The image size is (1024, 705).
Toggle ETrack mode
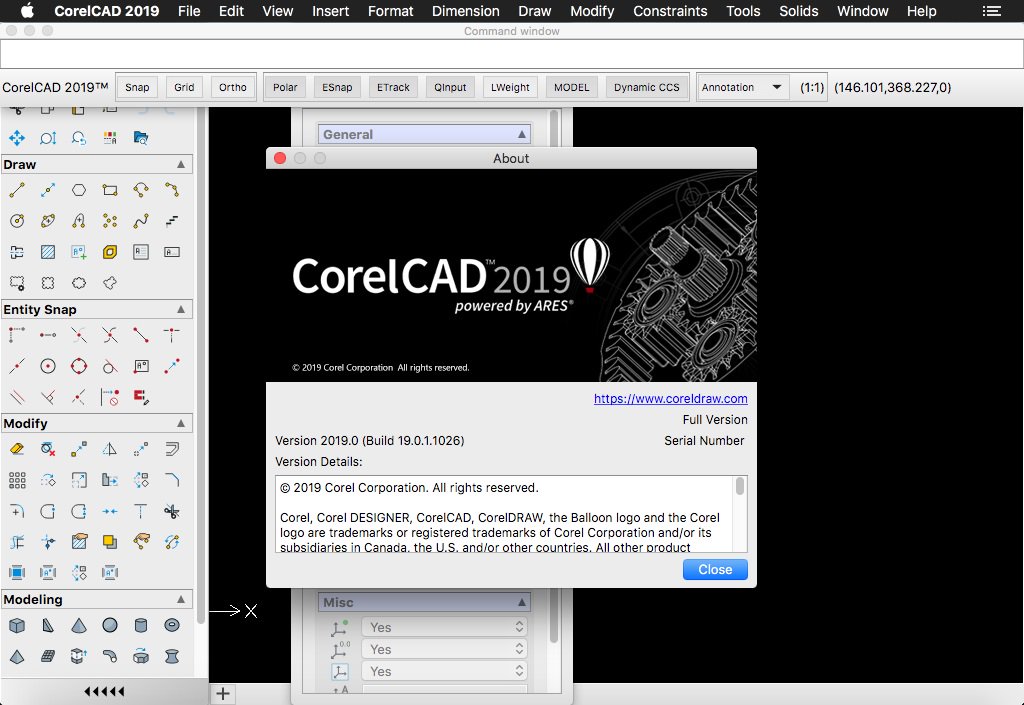click(393, 87)
